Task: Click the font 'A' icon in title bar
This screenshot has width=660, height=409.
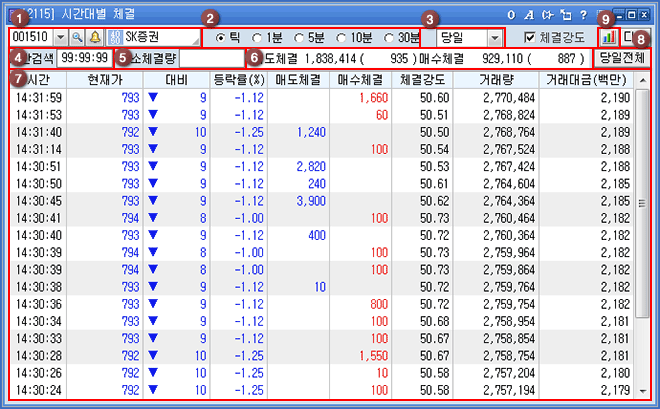Action: (528, 15)
